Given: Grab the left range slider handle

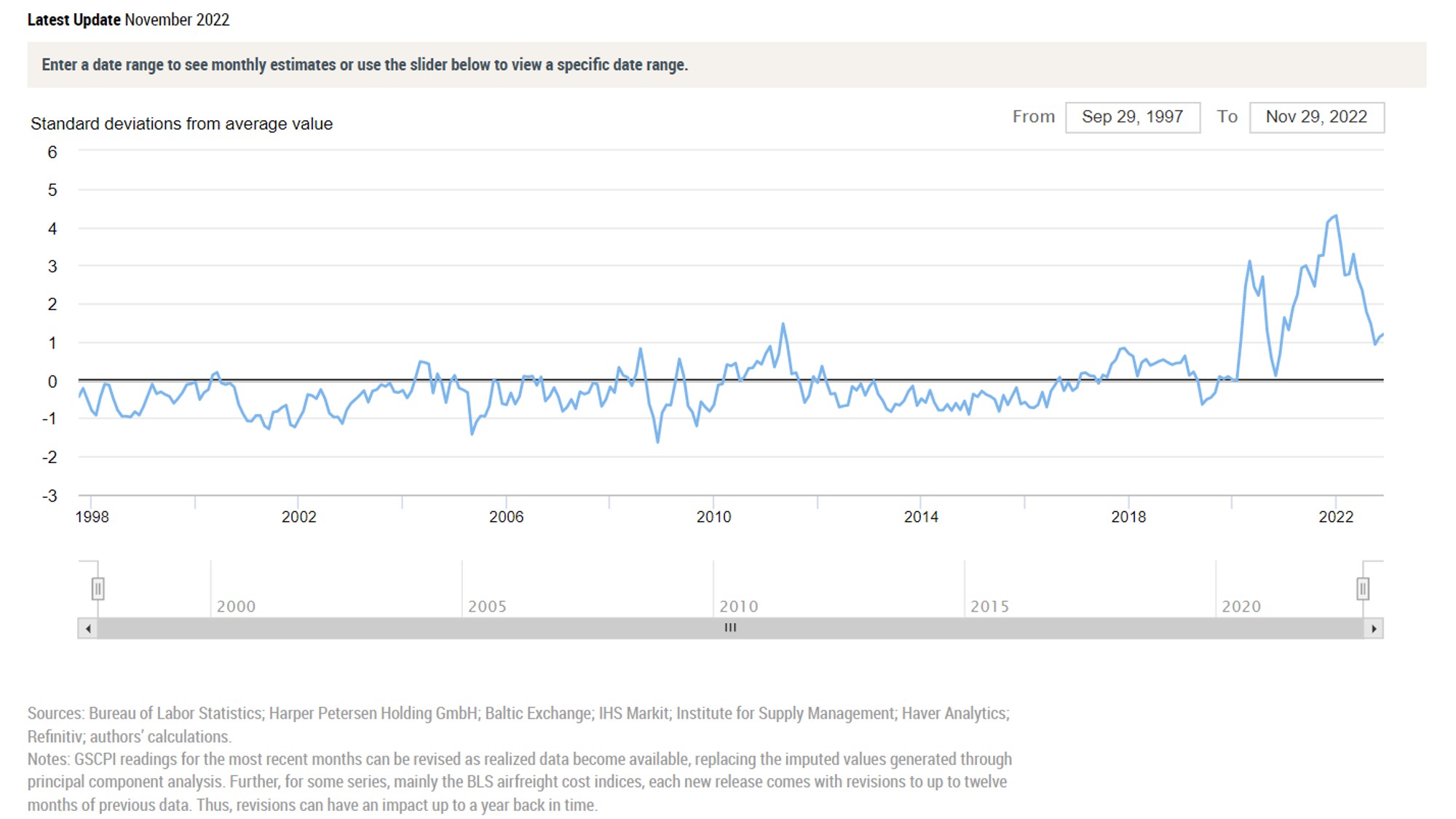Looking at the screenshot, I should (98, 588).
